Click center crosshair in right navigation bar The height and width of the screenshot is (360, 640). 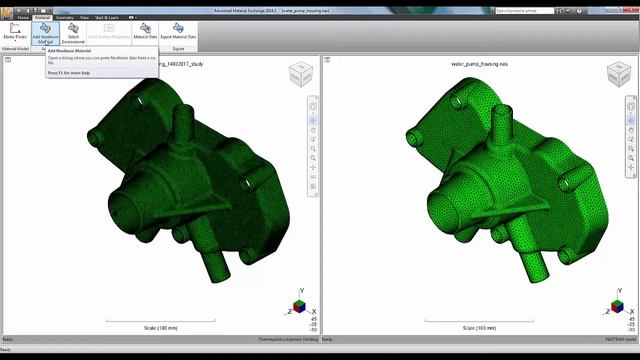coord(631,167)
